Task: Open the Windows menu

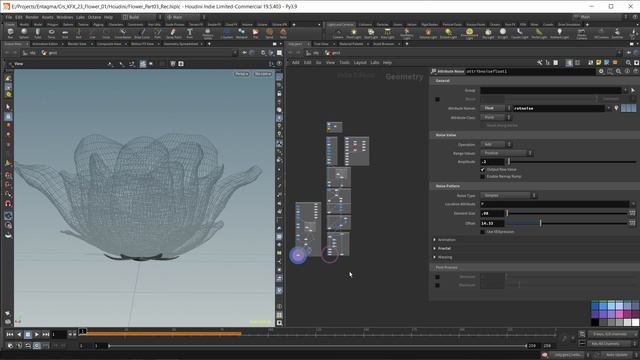Action: 64,17
